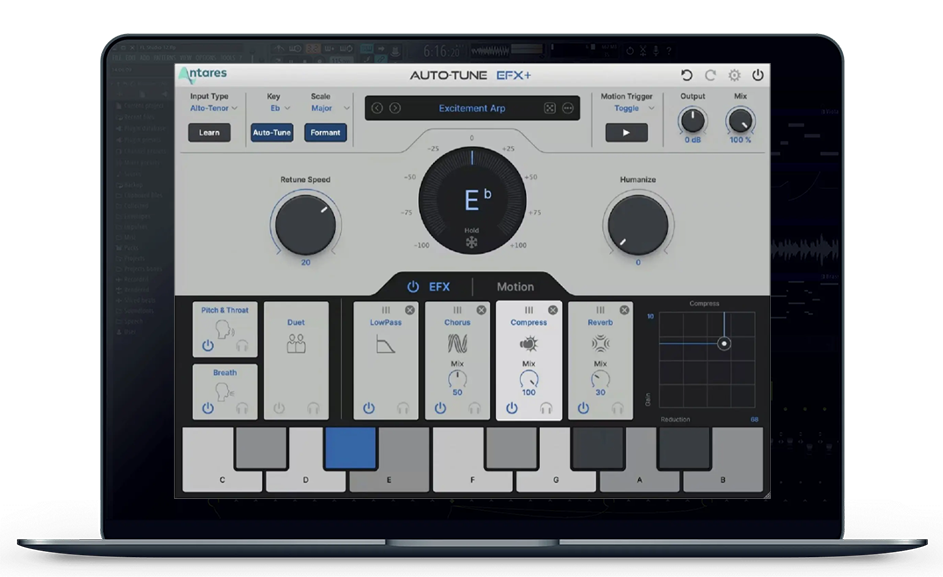The image size is (943, 577).
Task: Expand the Key dropdown showing Eb
Action: (279, 108)
